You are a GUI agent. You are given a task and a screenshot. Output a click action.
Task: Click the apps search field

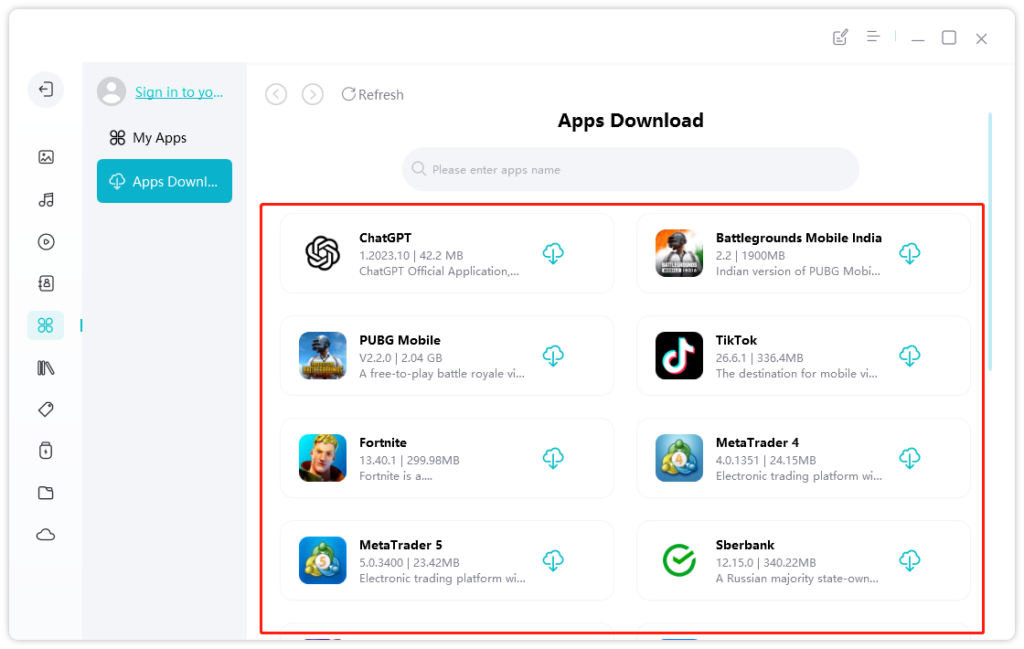pos(630,169)
